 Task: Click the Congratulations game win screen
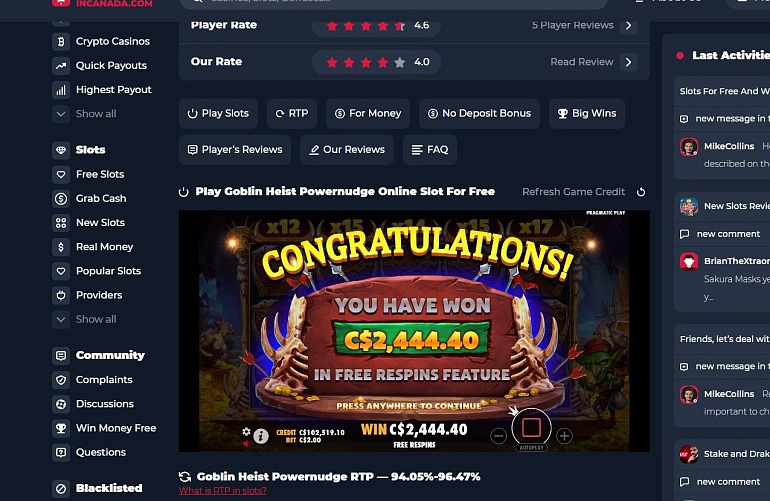click(414, 331)
